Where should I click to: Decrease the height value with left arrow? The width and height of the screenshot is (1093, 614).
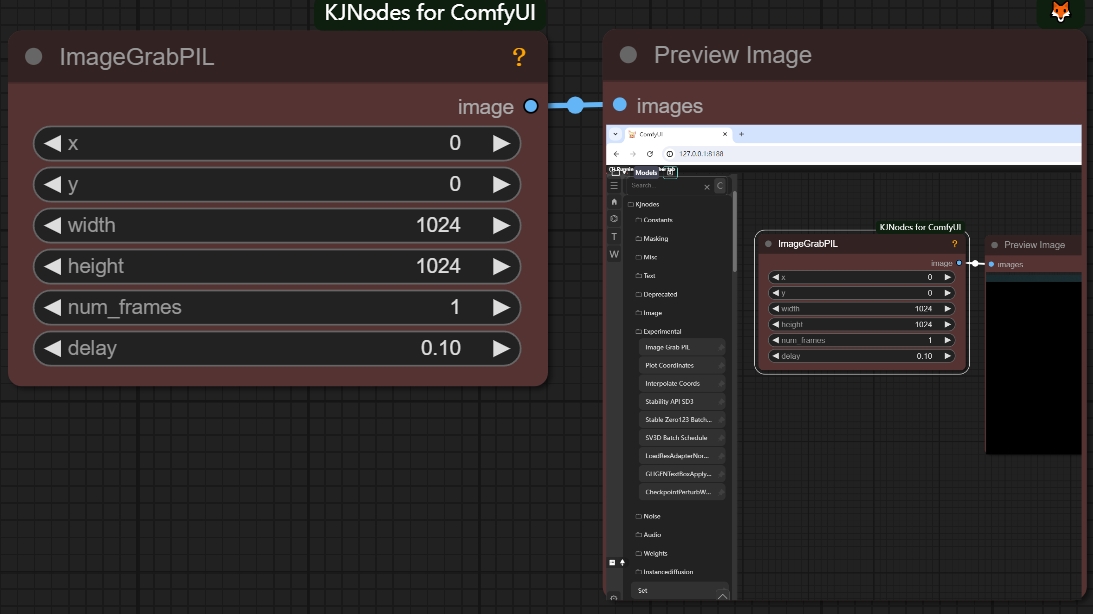[52, 266]
